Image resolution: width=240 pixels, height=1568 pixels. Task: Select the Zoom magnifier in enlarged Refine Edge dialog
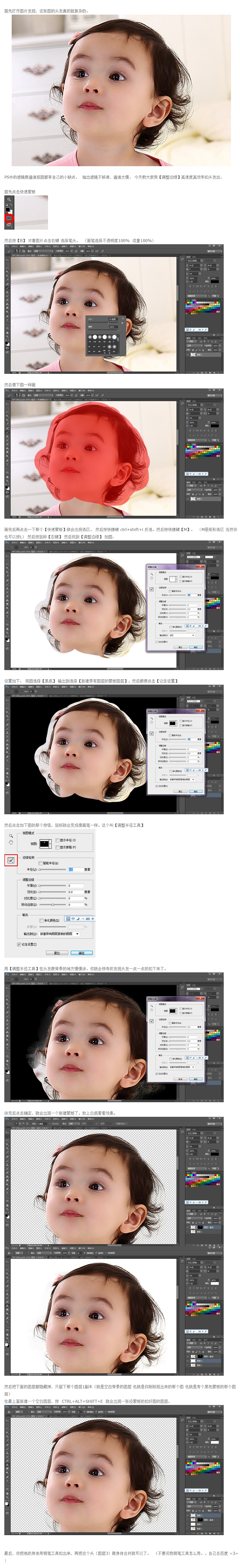pos(11,836)
